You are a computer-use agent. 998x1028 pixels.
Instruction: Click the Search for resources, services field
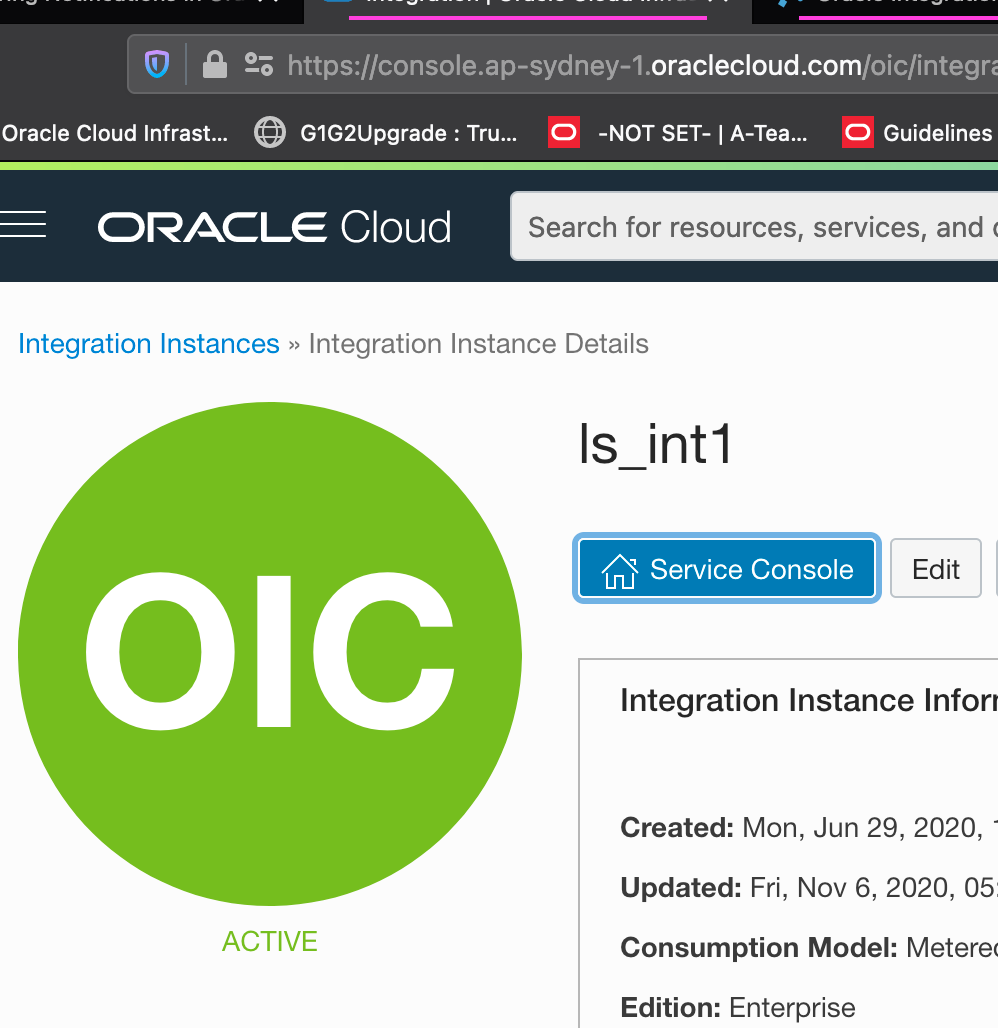click(754, 226)
